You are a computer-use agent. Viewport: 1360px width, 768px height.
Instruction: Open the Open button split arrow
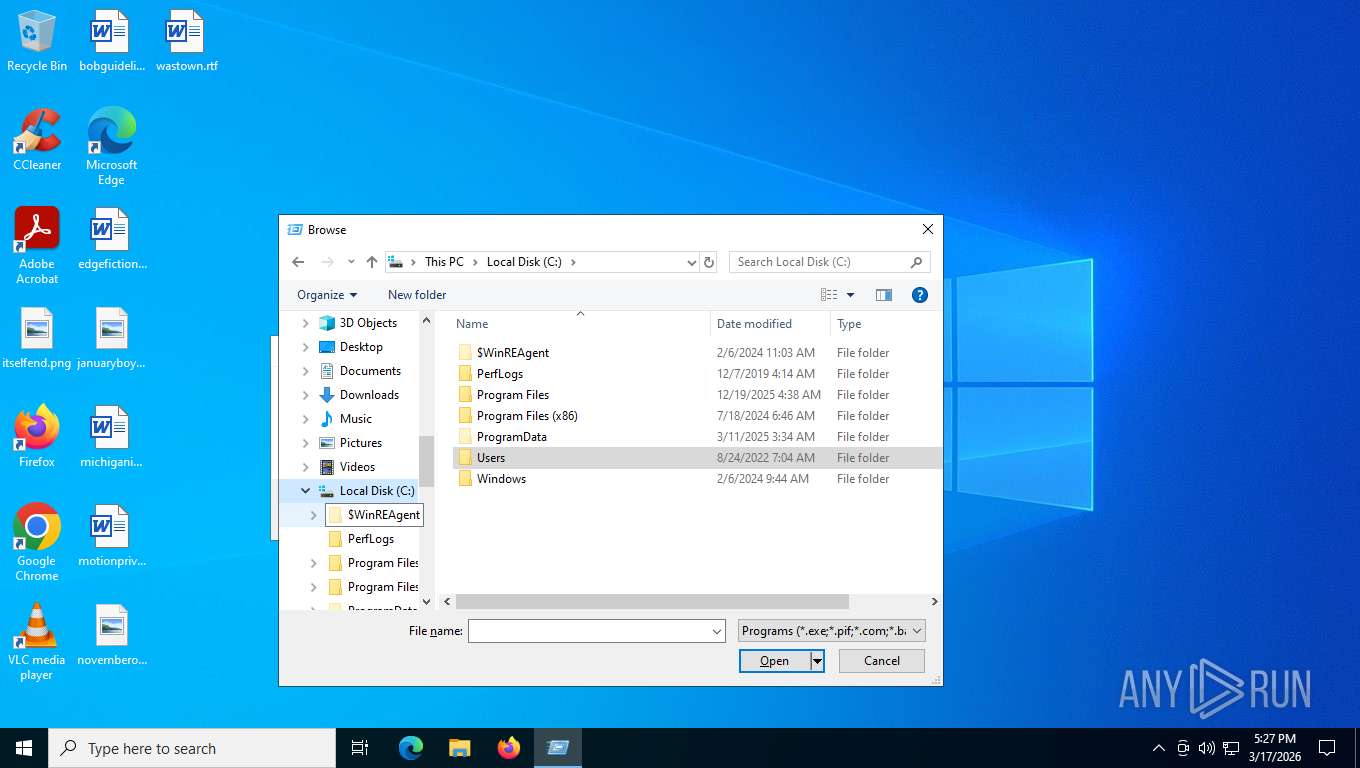[x=817, y=661]
